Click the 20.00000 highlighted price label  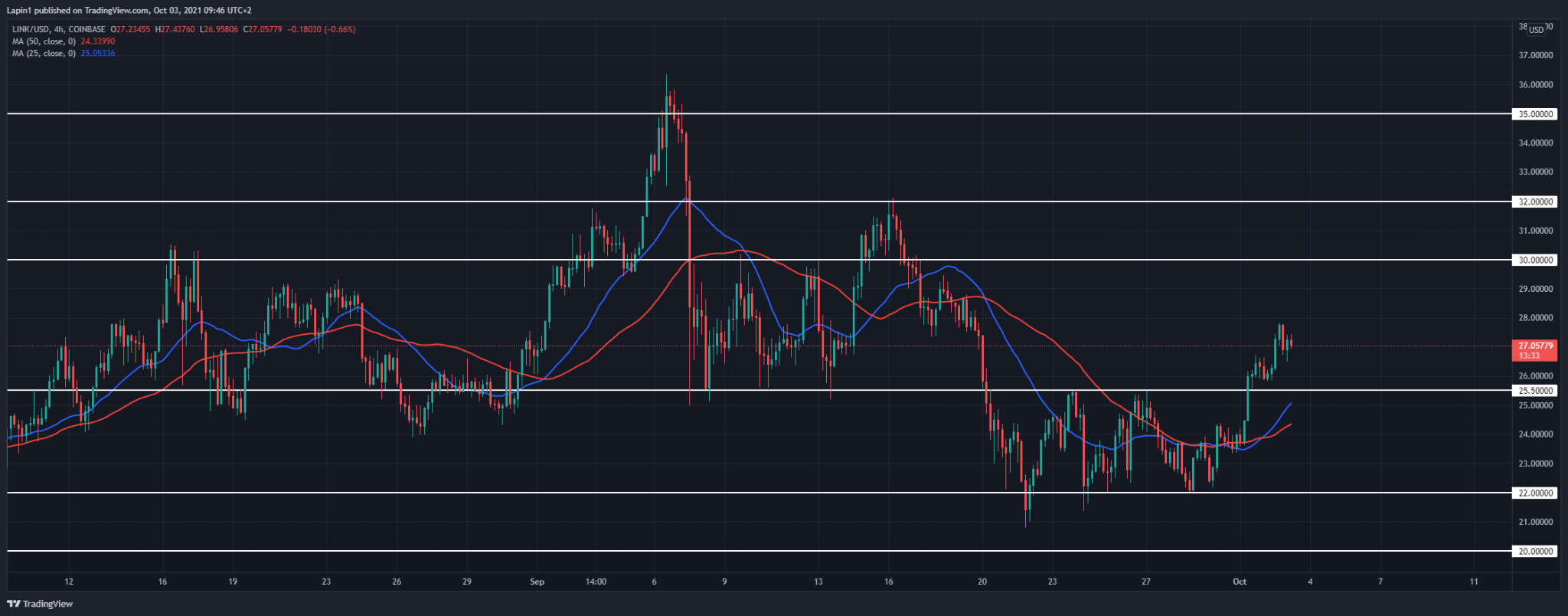(1535, 552)
